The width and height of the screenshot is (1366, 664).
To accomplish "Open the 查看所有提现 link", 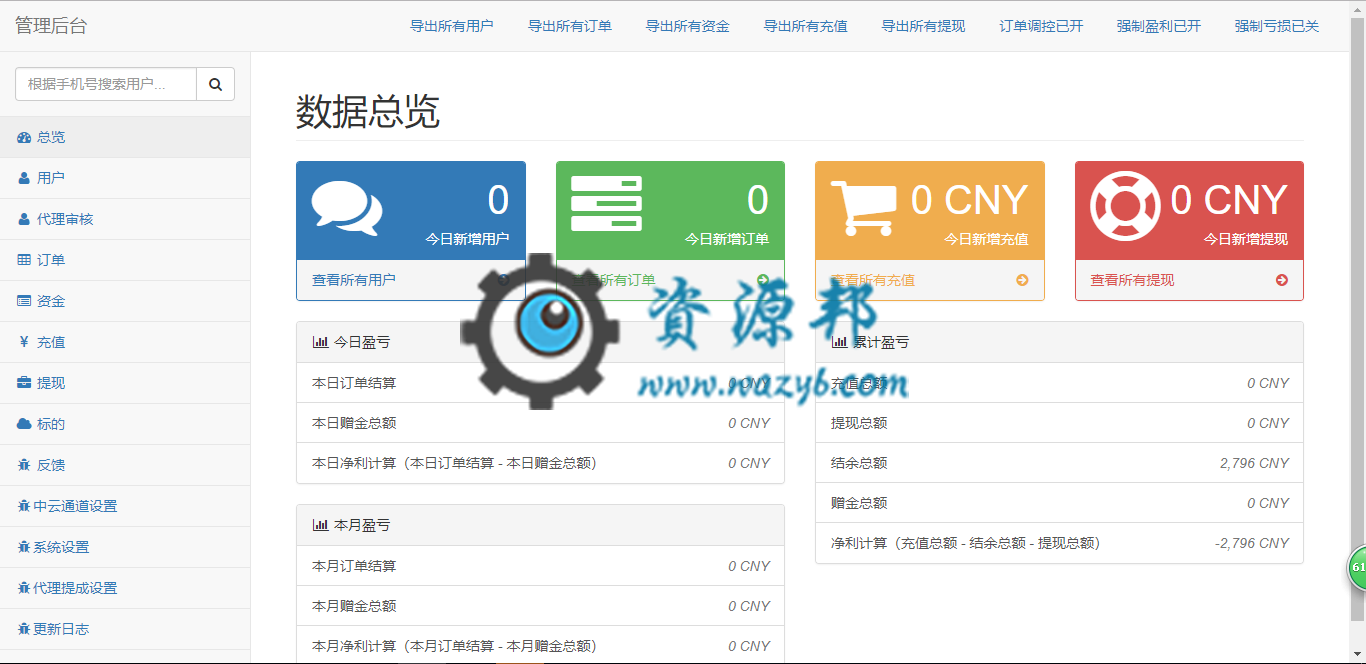I will pos(1132,280).
